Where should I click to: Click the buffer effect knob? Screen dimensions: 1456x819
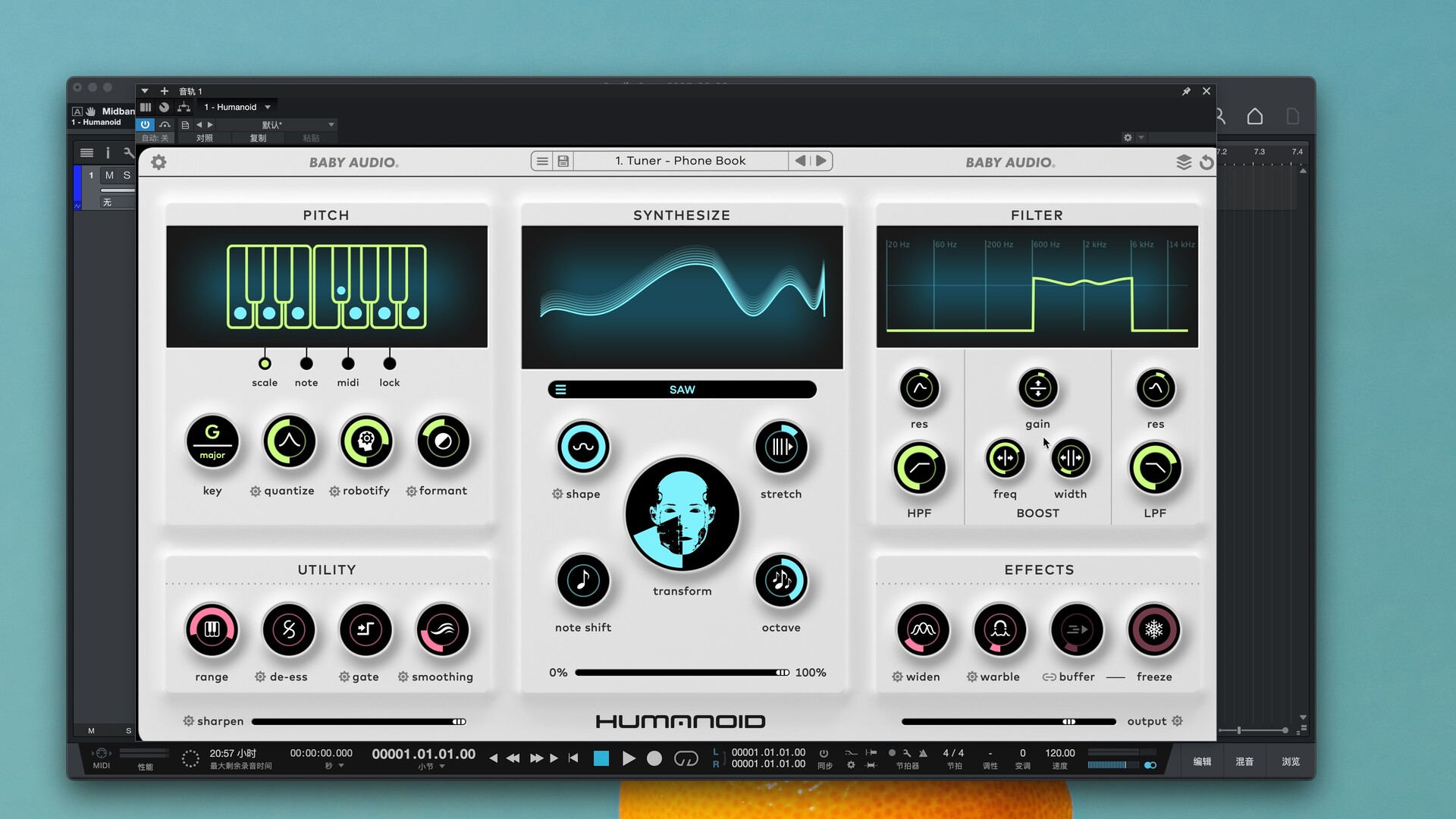click(x=1077, y=629)
